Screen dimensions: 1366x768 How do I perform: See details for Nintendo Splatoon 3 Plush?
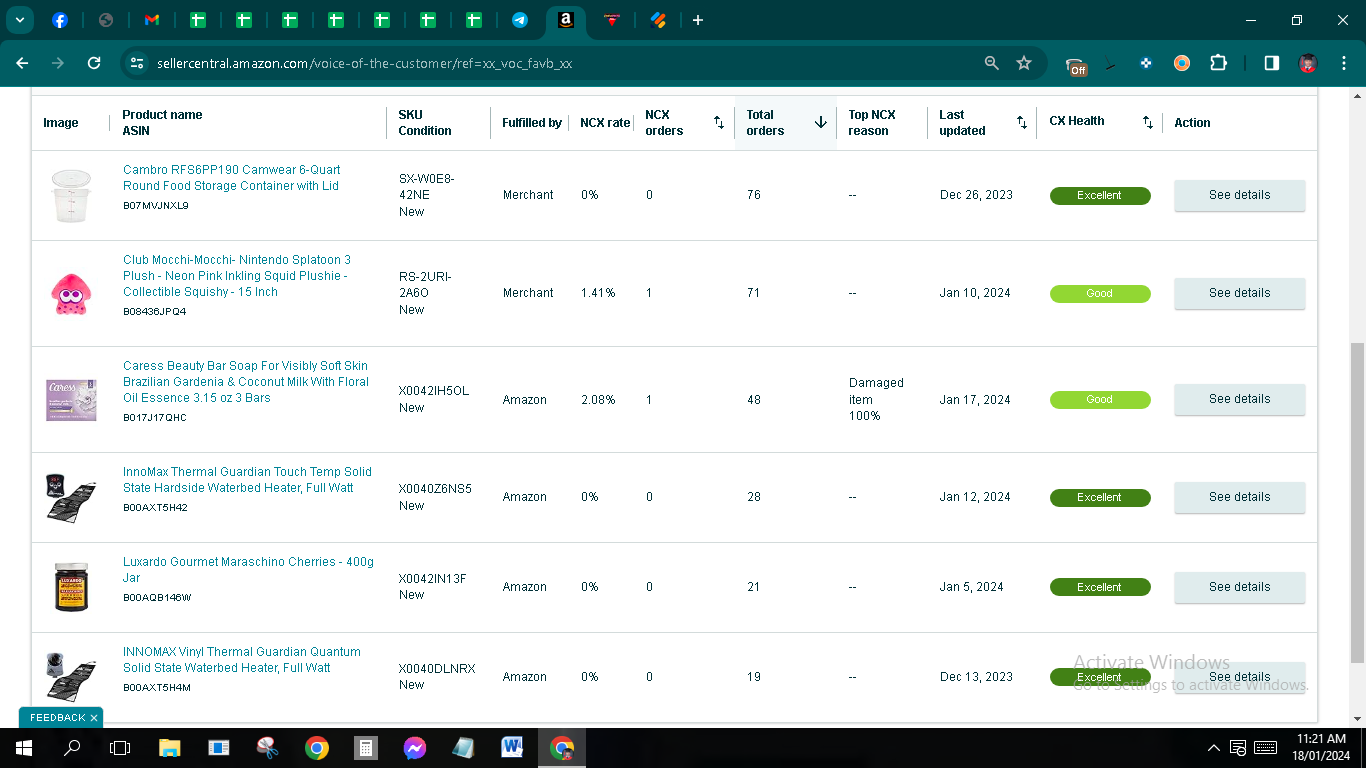(1239, 293)
